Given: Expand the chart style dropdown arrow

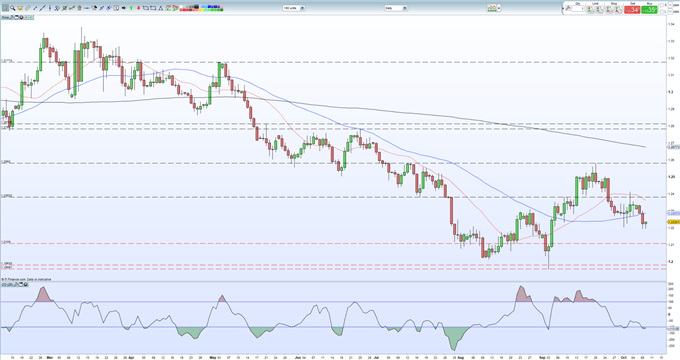Looking at the screenshot, I should click(499, 8).
